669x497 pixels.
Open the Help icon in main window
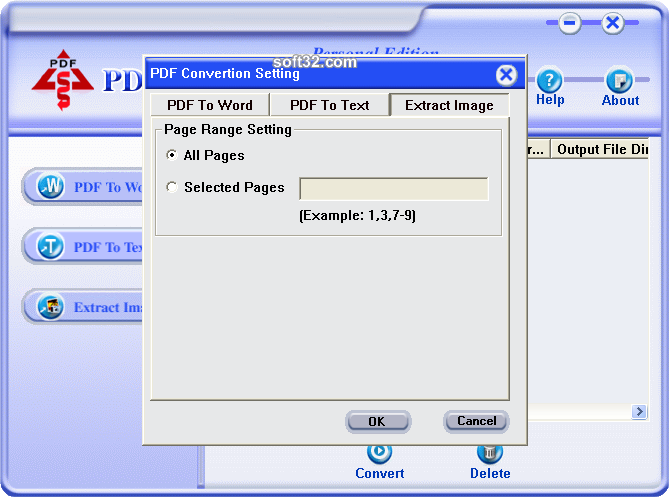click(550, 80)
